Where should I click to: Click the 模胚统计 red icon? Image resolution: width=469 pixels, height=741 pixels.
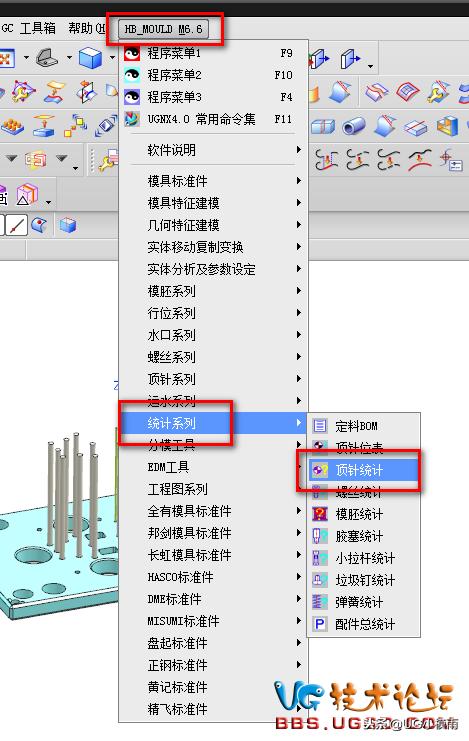(x=320, y=514)
